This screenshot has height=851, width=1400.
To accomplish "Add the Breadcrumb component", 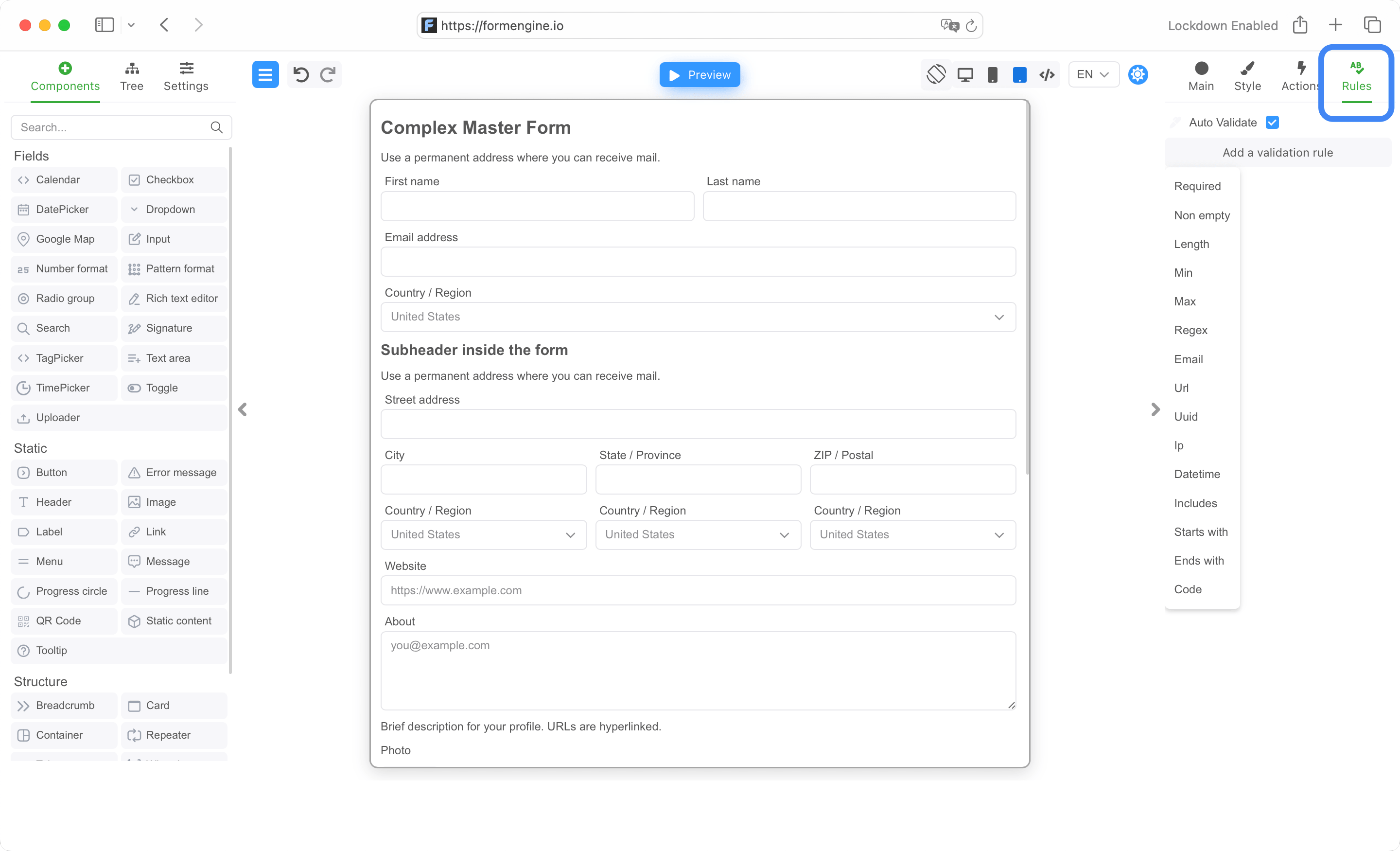I will tap(64, 706).
